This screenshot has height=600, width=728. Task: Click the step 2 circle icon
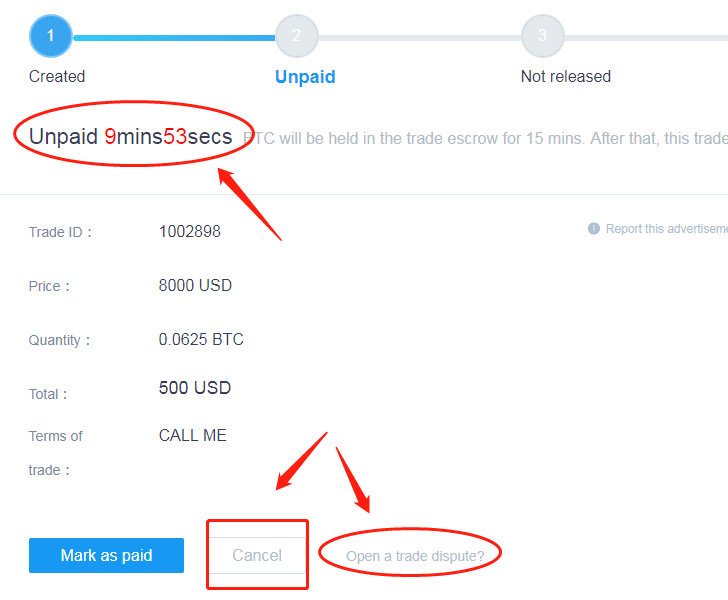point(296,36)
